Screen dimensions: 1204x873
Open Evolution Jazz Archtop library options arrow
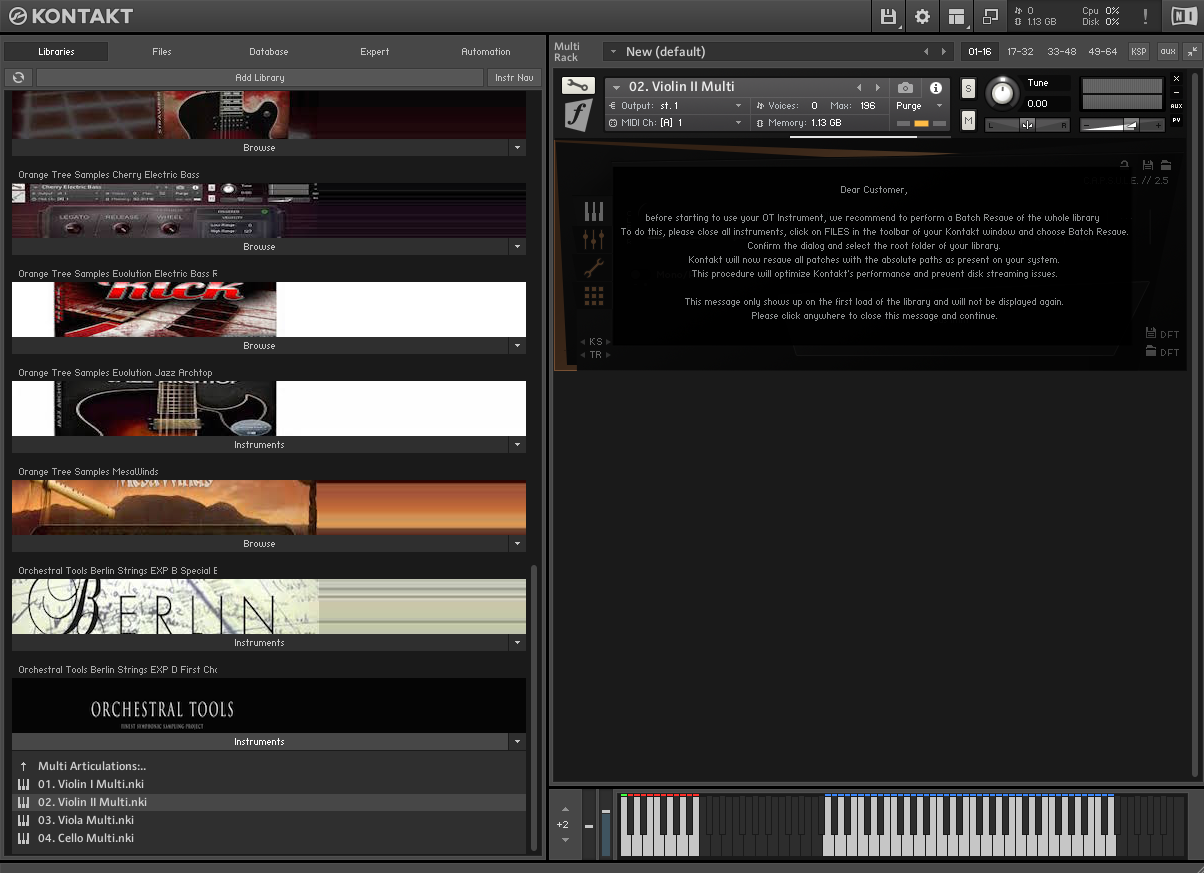pyautogui.click(x=517, y=444)
